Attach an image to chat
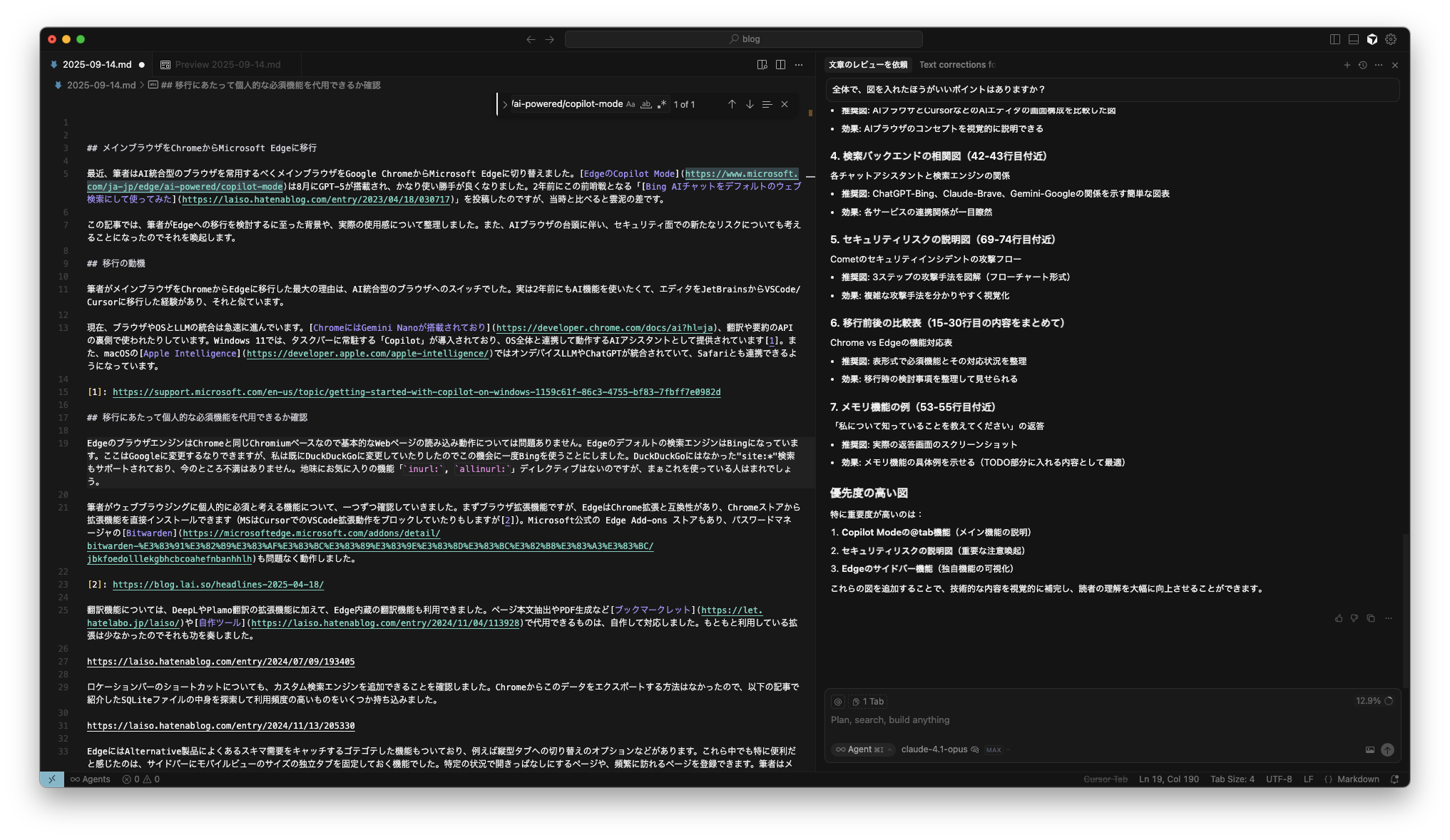This screenshot has height=840, width=1450. coord(1369,749)
